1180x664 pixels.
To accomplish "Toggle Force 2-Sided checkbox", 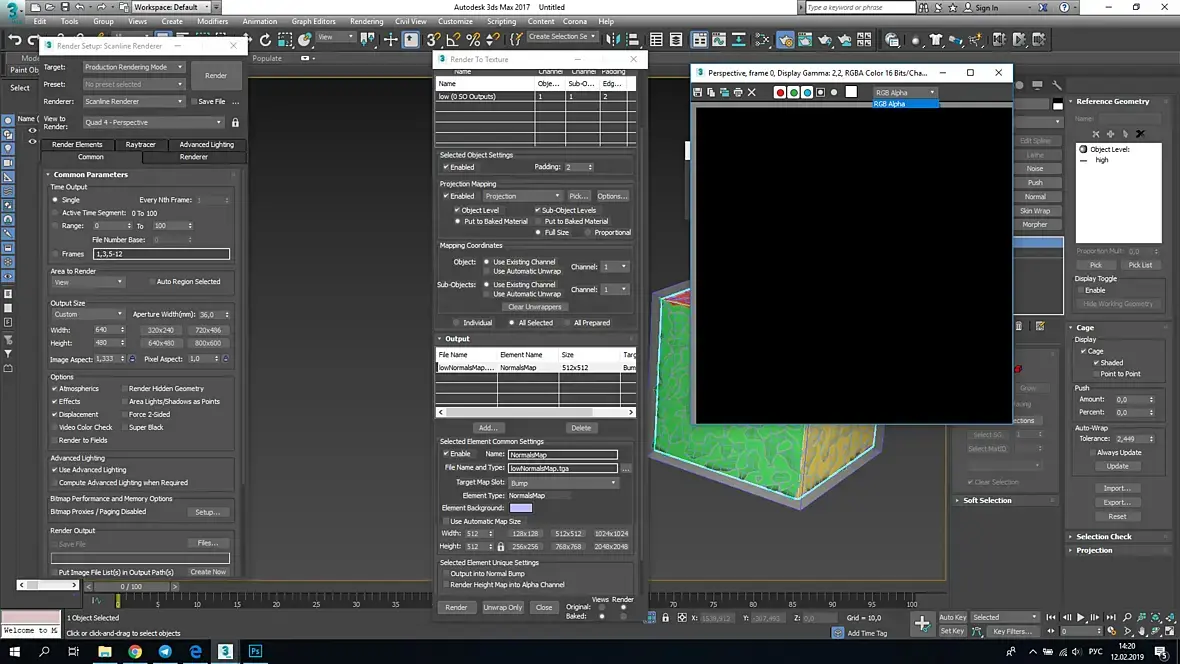I will pos(124,415).
